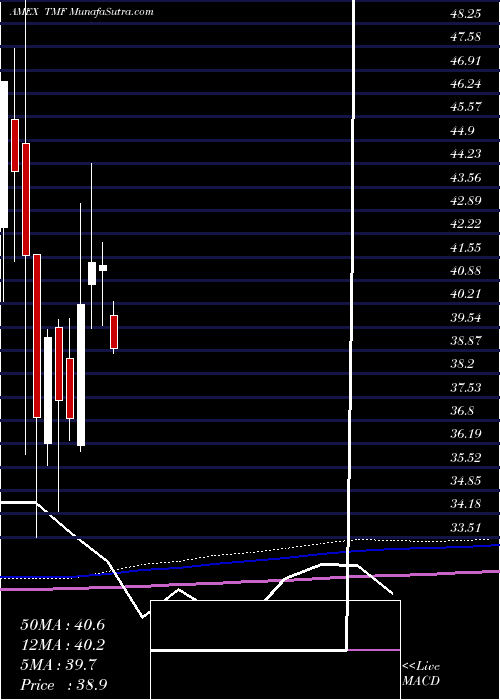Screen dimensions: 500x700
Task: Click the 35.52 price axis label
Action: (x=465, y=457)
